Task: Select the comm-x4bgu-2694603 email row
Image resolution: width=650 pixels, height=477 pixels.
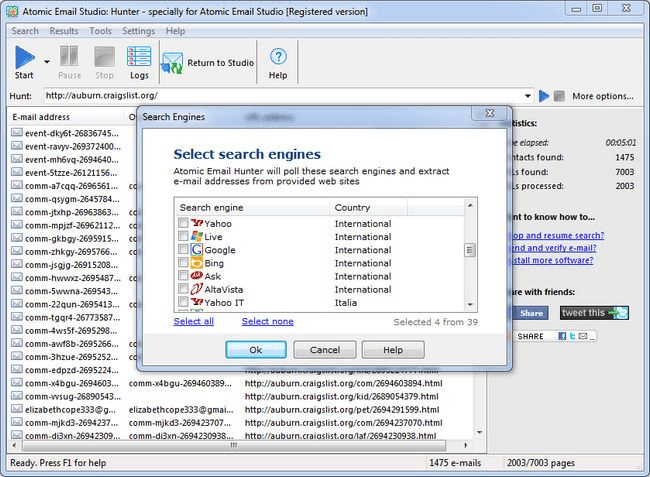Action: point(240,383)
